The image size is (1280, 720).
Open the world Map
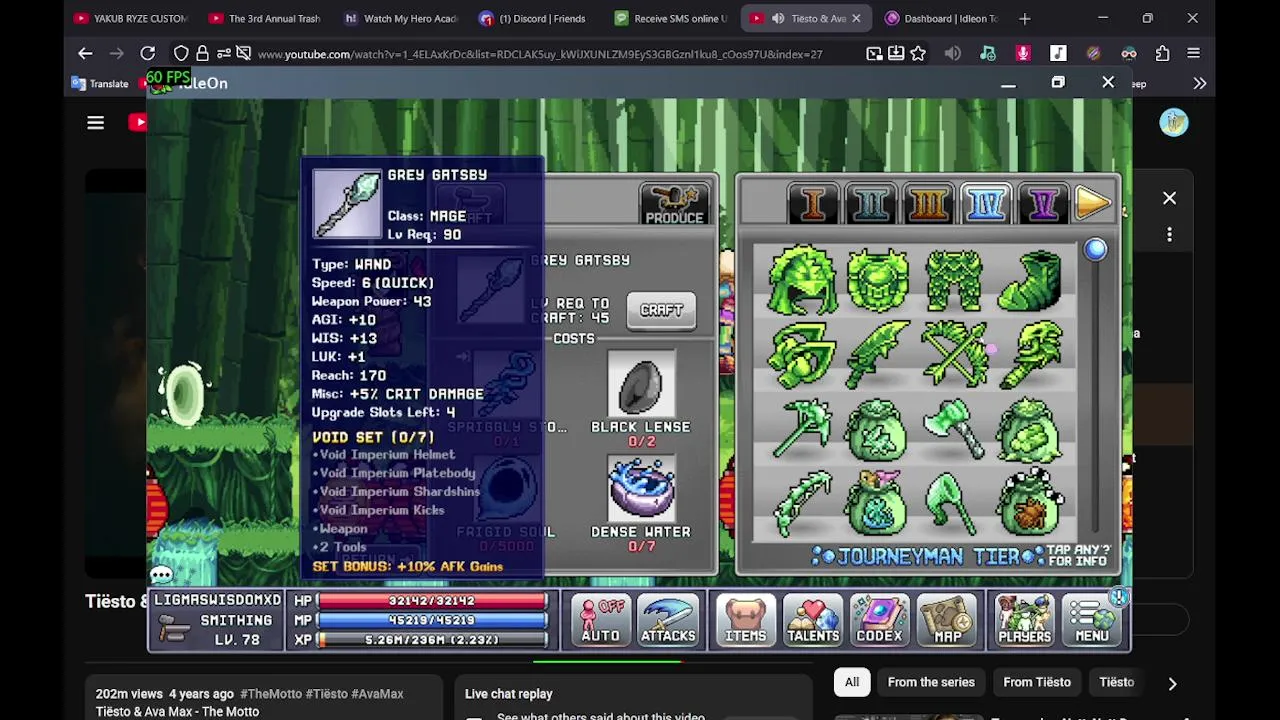[947, 620]
